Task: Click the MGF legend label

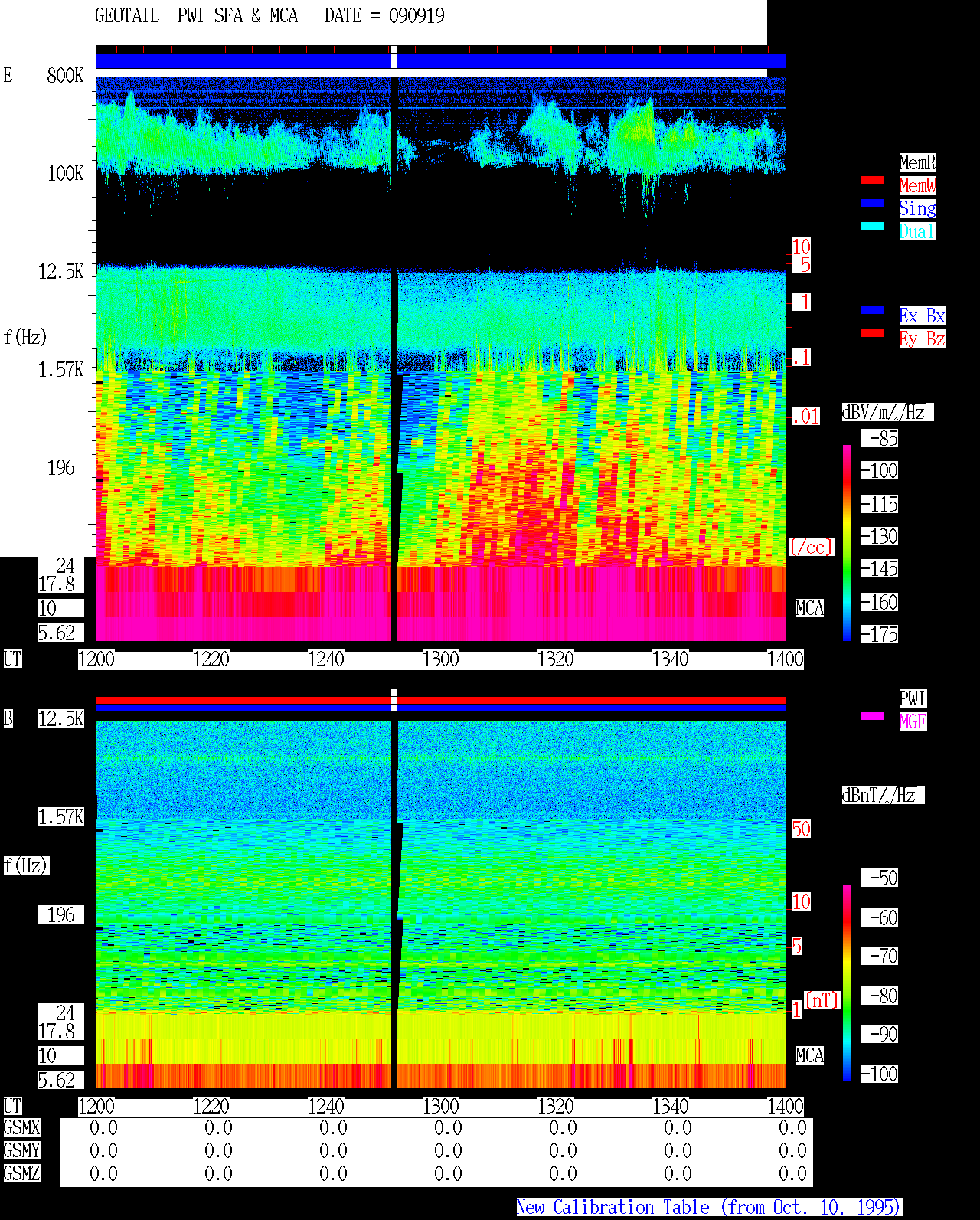Action: click(x=913, y=721)
